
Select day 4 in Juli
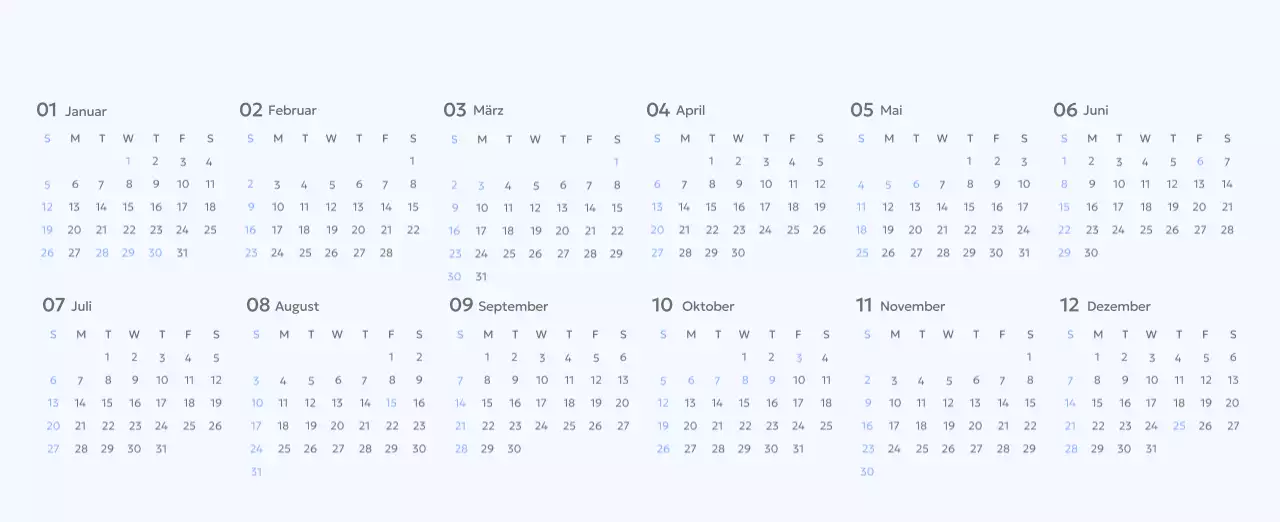pyautogui.click(x=188, y=357)
